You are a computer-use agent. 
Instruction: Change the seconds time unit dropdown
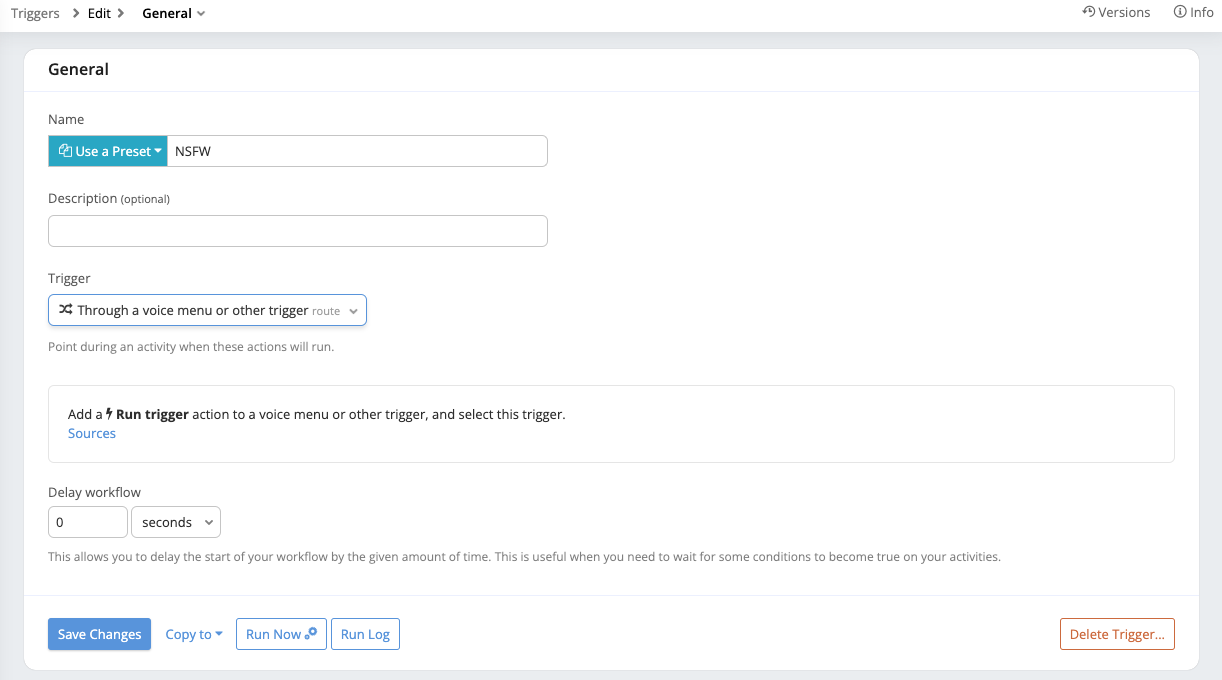click(x=176, y=521)
